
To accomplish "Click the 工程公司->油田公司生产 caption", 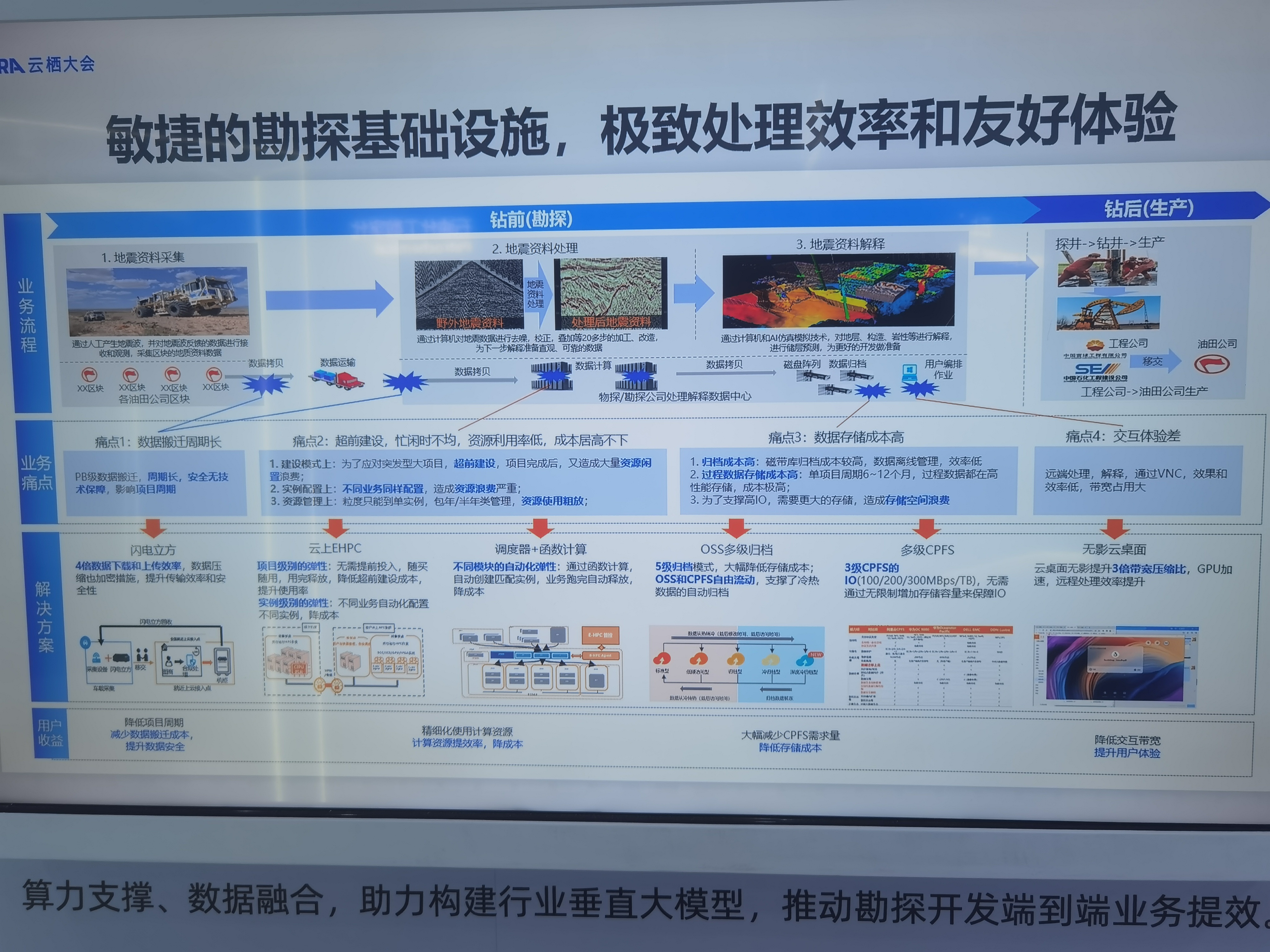I will (x=1144, y=391).
